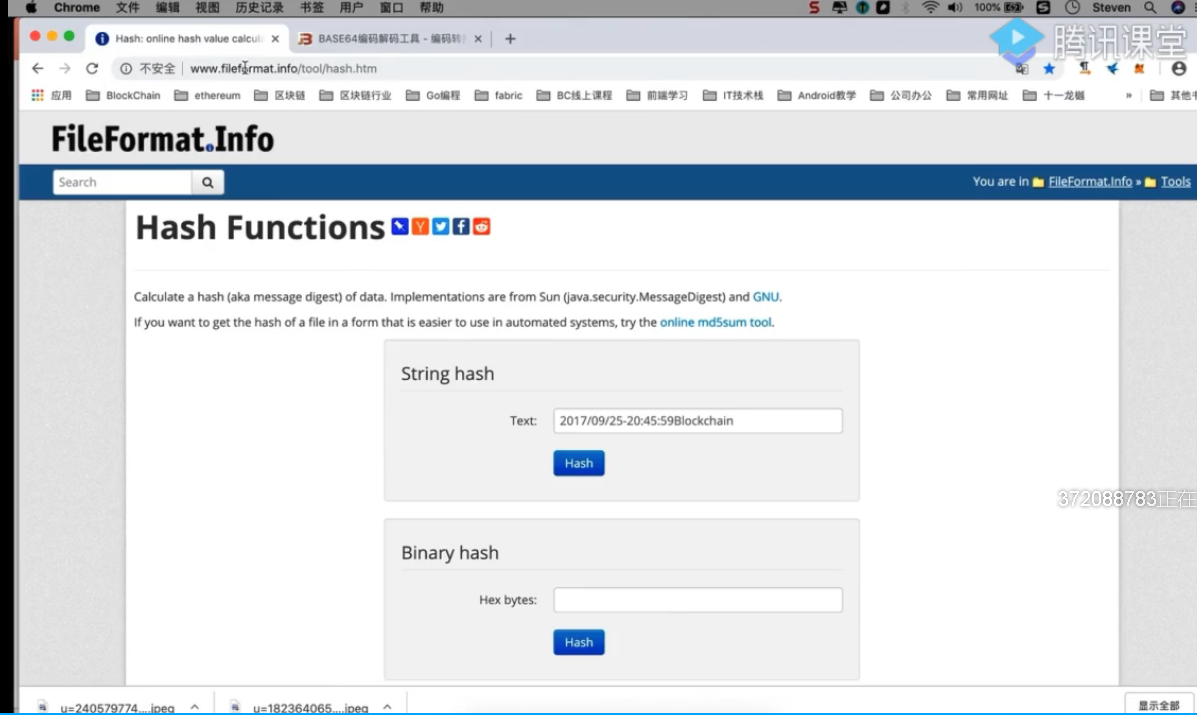The height and width of the screenshot is (715, 1197).
Task: Share page via Hacker News Y icon
Action: (x=420, y=226)
